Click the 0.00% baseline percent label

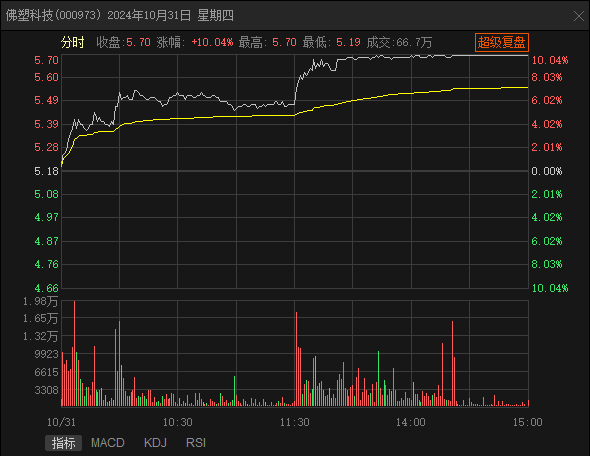pos(547,171)
